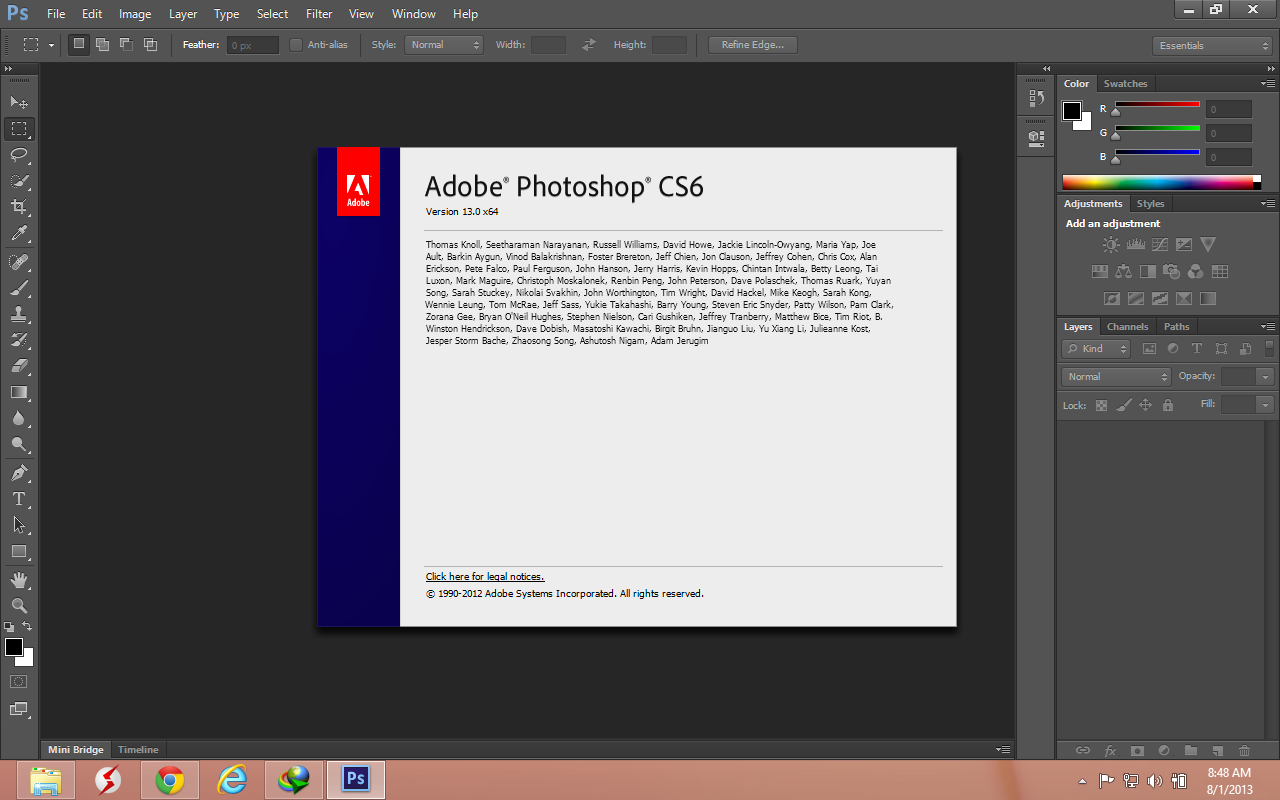Open Windows Explorer from the taskbar

pyautogui.click(x=46, y=780)
